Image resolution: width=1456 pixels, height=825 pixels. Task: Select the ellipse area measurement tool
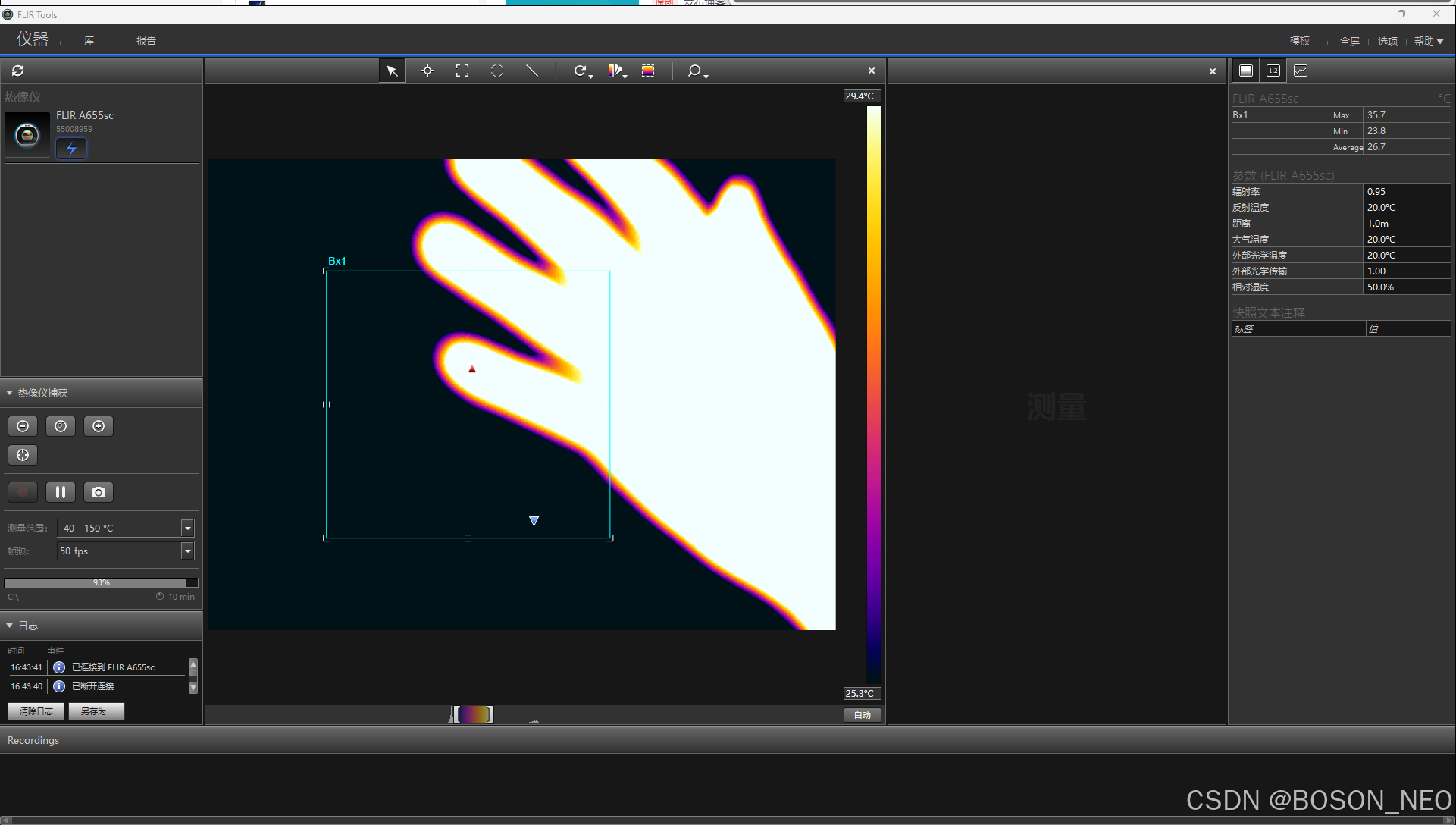[x=497, y=71]
